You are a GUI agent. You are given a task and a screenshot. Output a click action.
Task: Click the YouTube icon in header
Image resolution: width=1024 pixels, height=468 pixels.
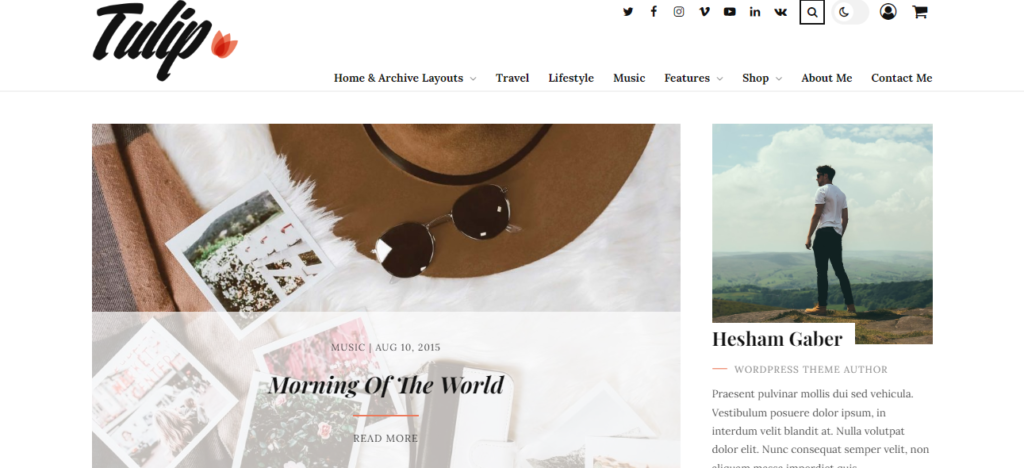coord(729,12)
